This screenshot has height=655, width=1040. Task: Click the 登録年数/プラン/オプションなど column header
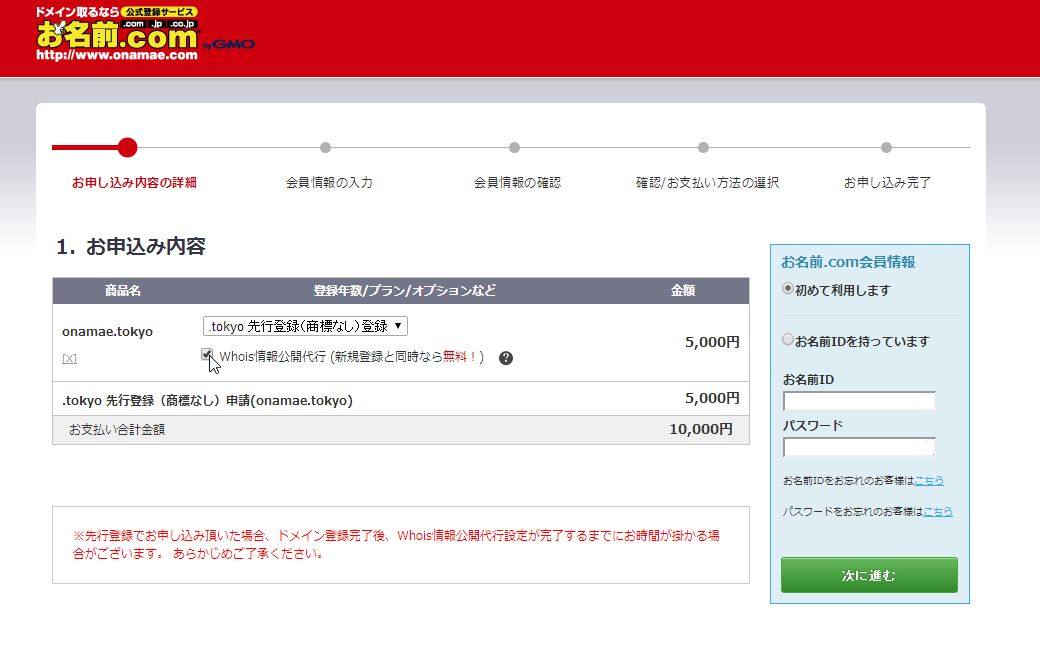coord(405,290)
